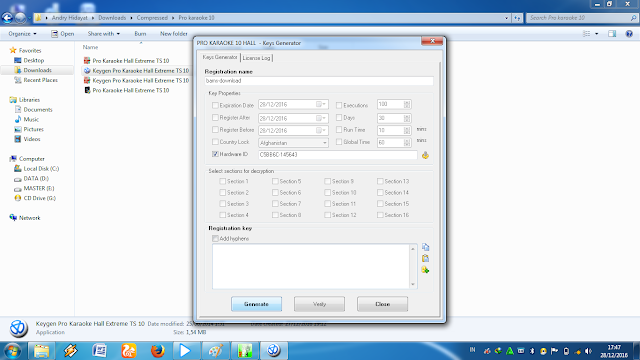Enable the Executions checkbox
Screen dimensions: 640x360
pyautogui.click(x=339, y=105)
